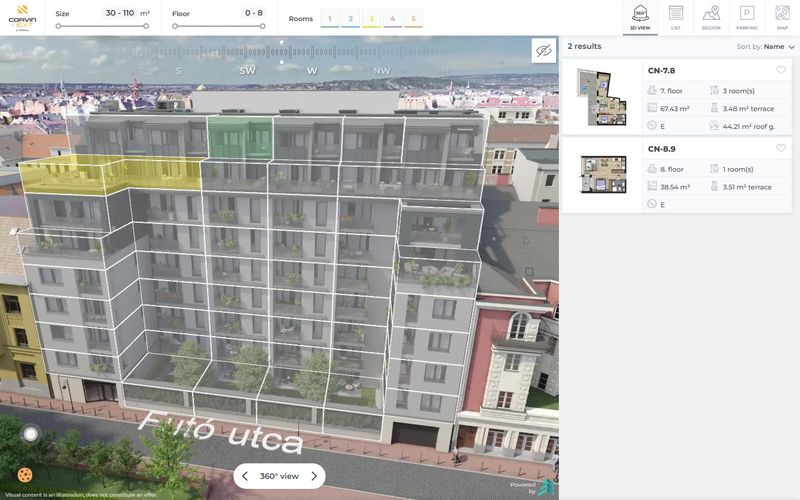
Task: Favorite apartment CN-8.9 with heart icon
Action: pos(781,148)
